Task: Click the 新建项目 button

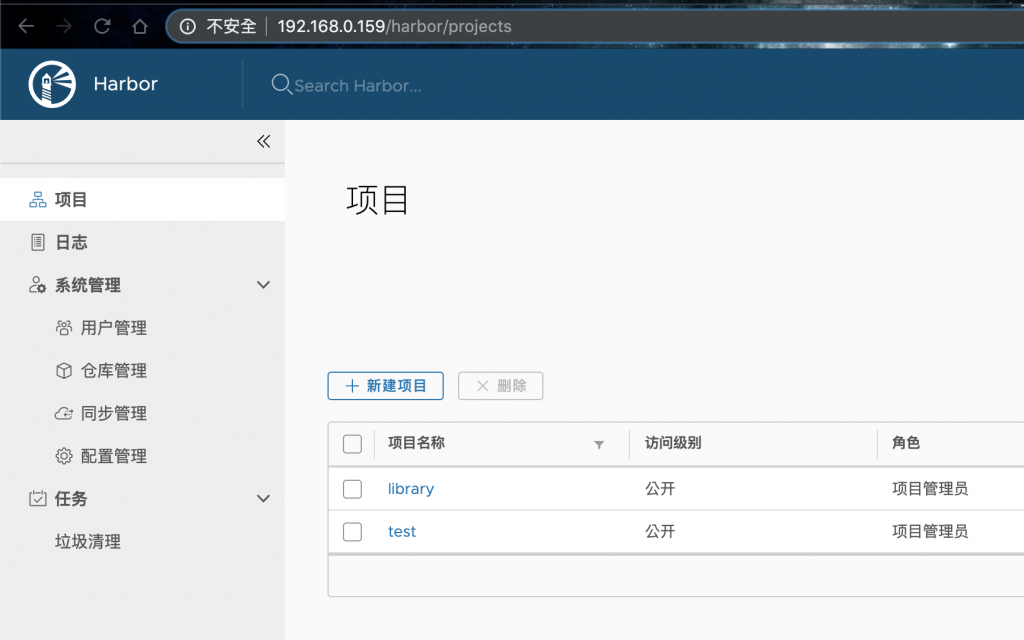Action: tap(385, 386)
